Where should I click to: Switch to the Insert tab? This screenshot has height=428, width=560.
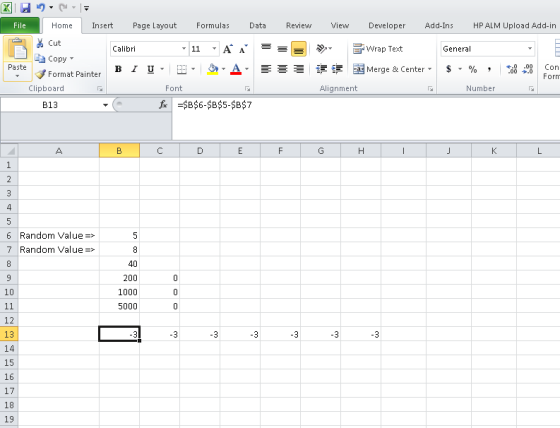pos(102,25)
